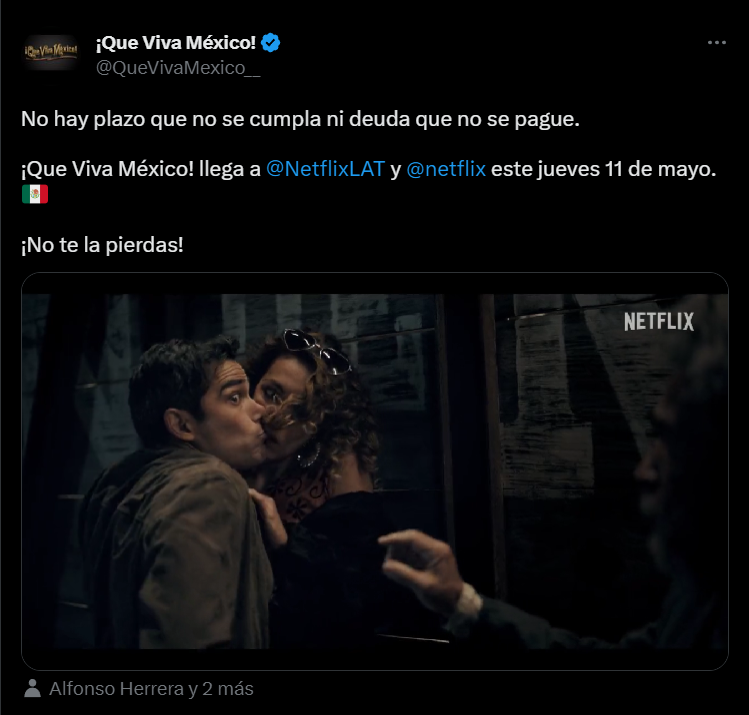Click the tagged people person icon

32,688
